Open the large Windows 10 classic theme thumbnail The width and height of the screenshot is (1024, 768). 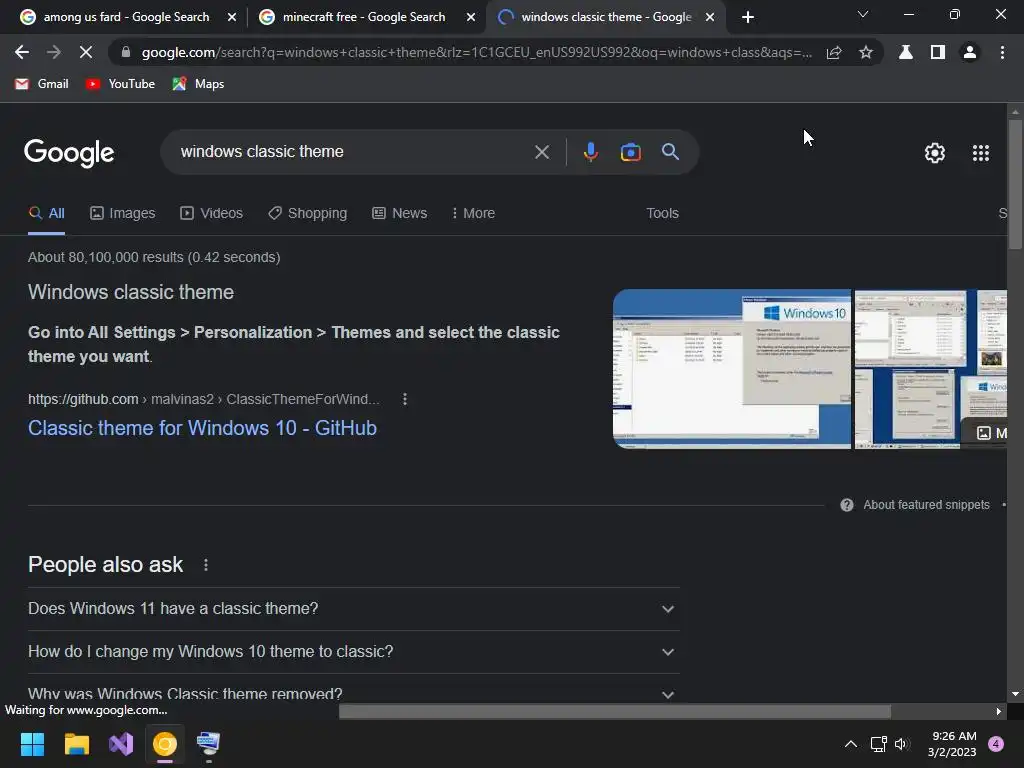click(x=731, y=369)
